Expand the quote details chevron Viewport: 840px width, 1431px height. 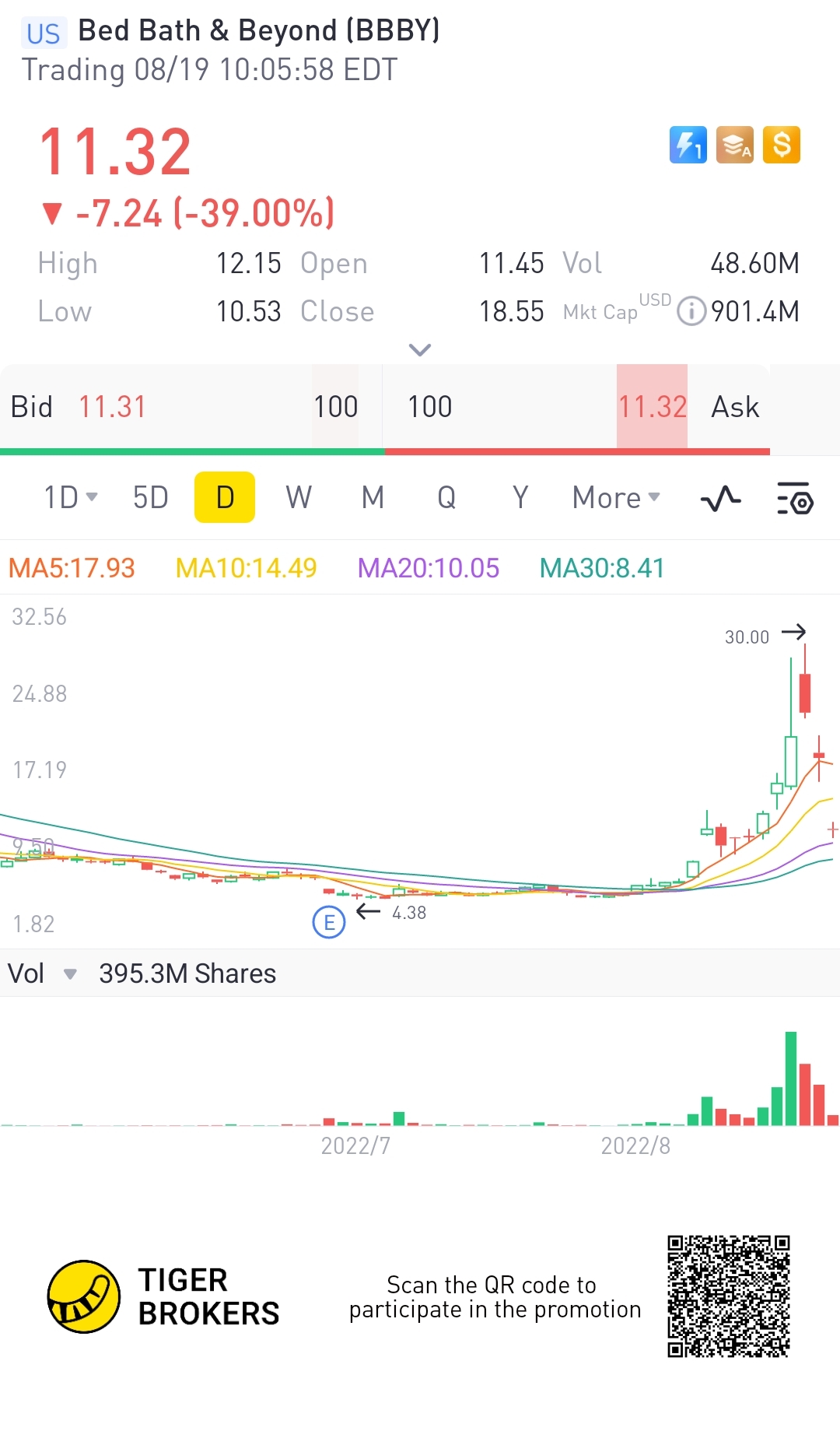tap(420, 350)
